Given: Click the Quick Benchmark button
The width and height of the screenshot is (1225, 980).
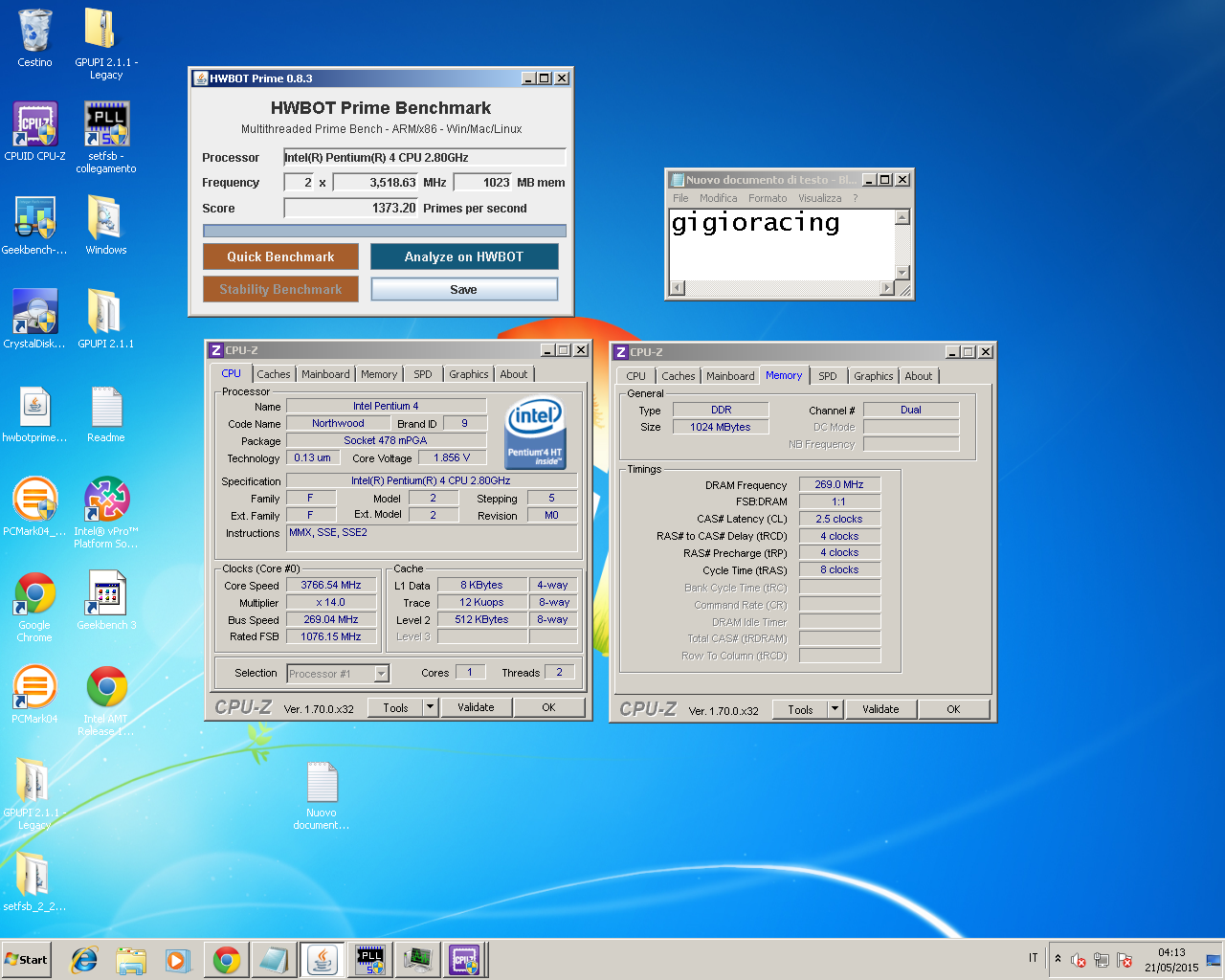Looking at the screenshot, I should point(280,256).
